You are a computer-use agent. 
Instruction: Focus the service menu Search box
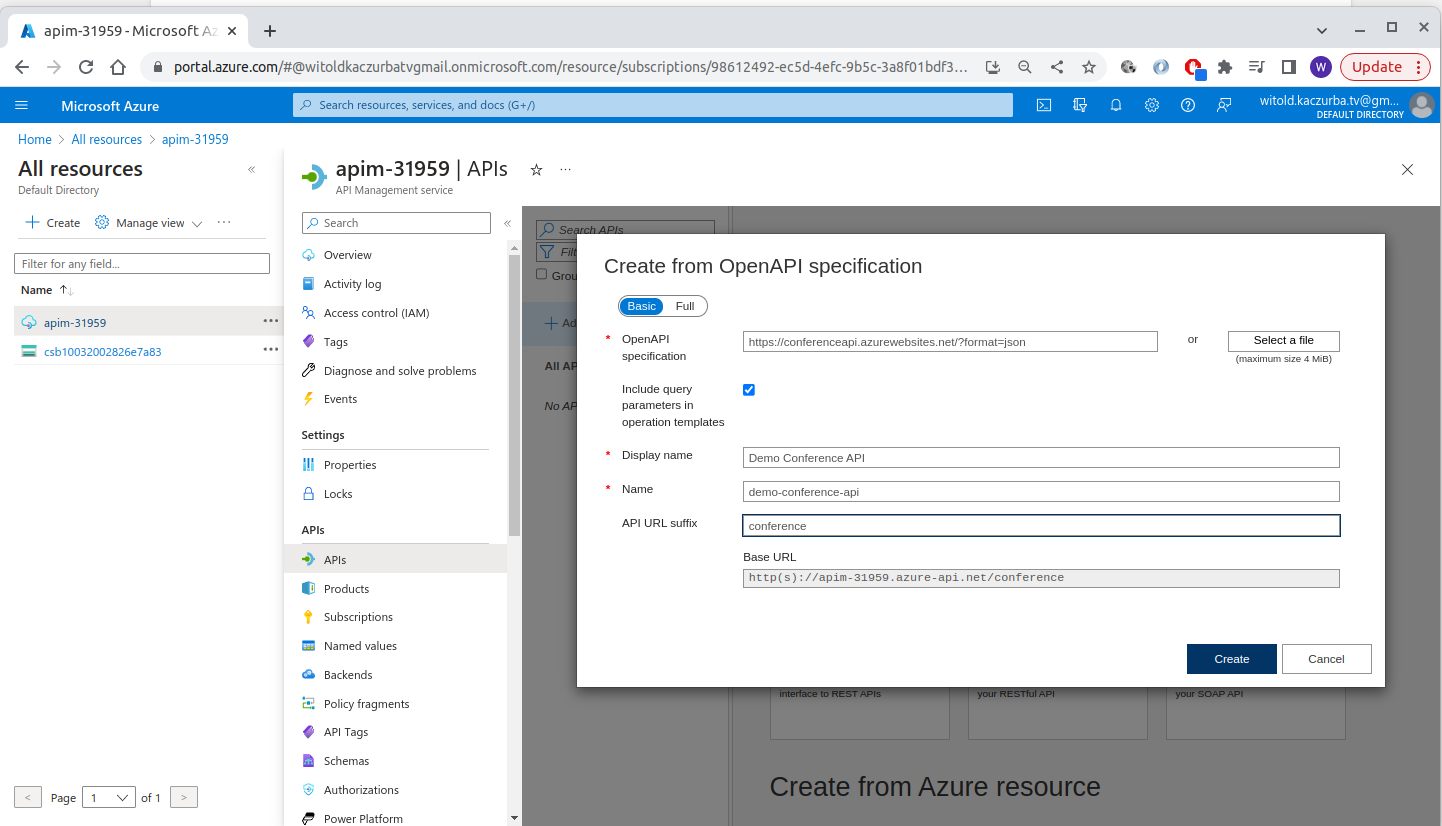click(x=396, y=223)
